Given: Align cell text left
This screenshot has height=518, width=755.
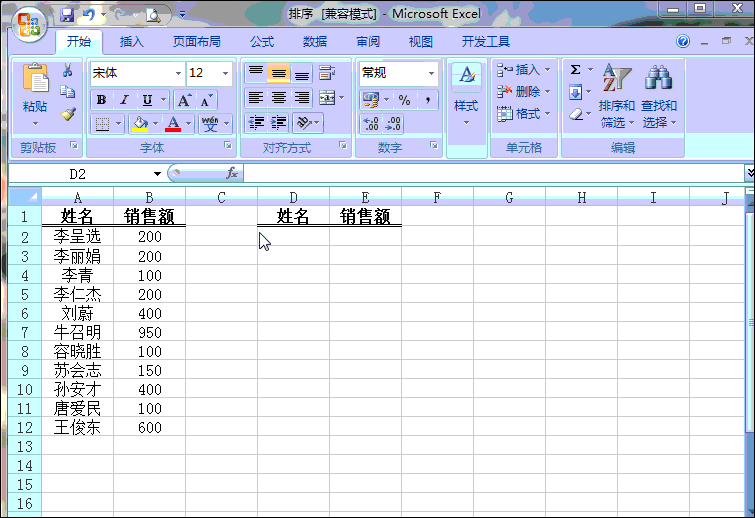Looking at the screenshot, I should pos(255,98).
